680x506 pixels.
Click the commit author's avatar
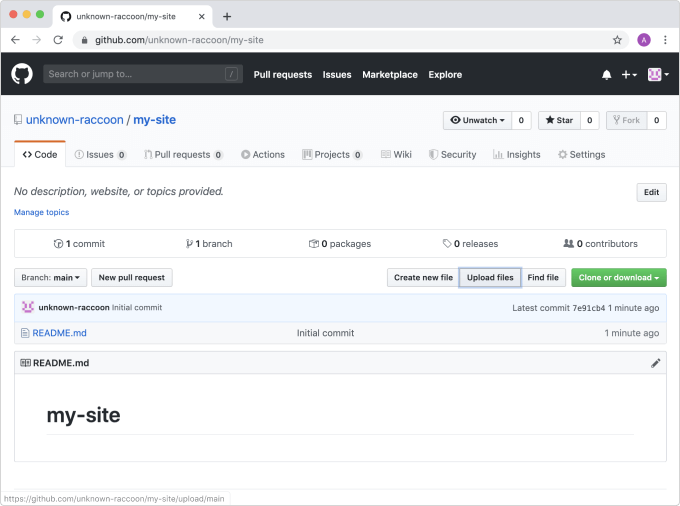pyautogui.click(x=28, y=307)
